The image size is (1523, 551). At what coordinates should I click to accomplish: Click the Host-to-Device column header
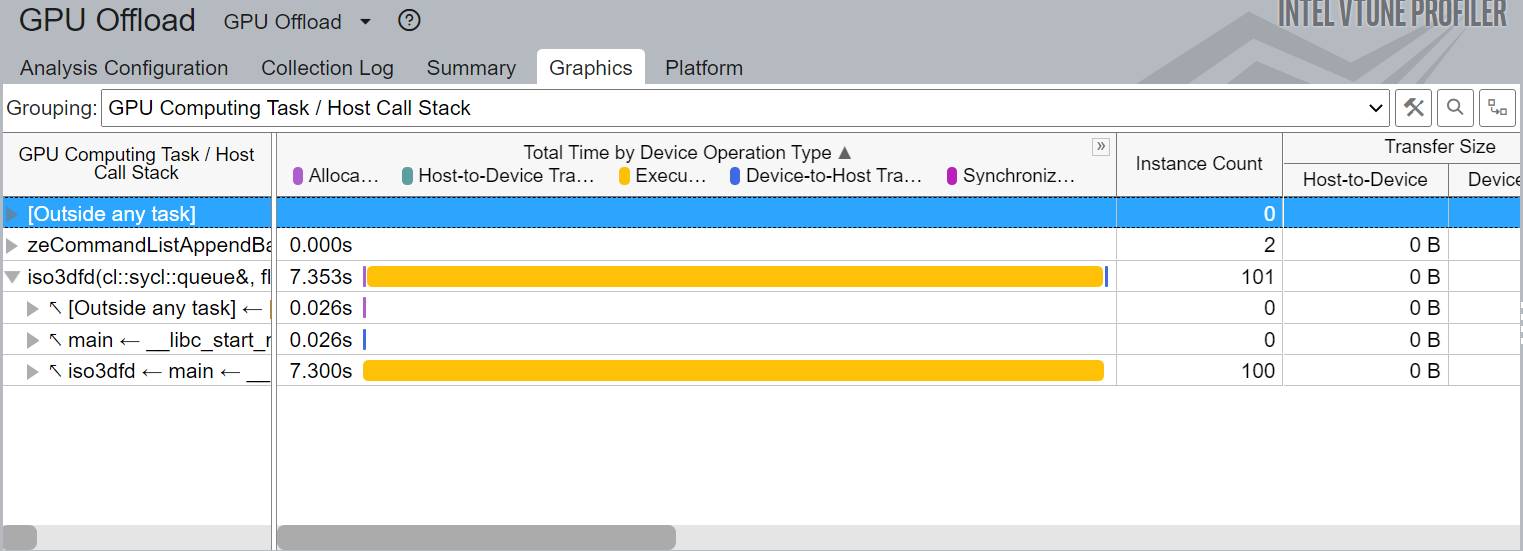[1365, 180]
